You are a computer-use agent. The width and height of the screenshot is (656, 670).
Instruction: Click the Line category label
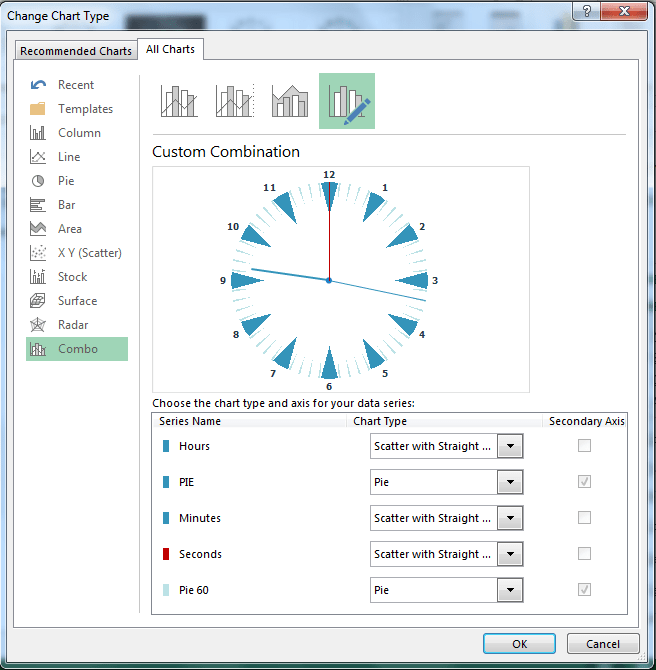point(69,157)
